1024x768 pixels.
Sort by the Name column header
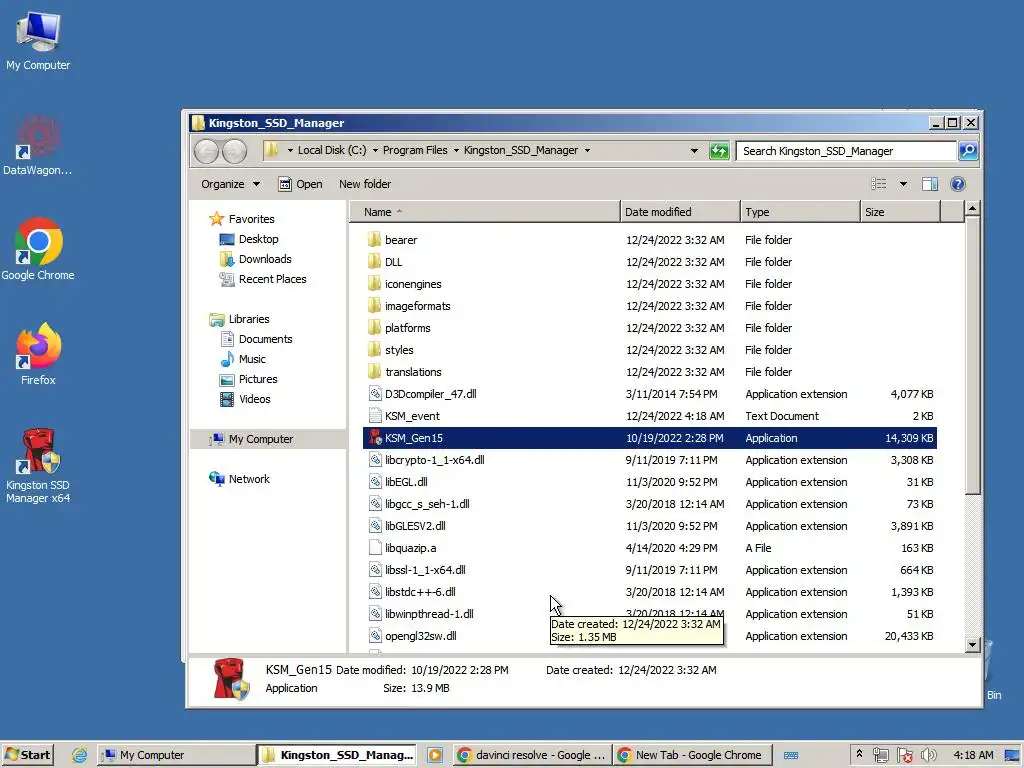pos(484,212)
